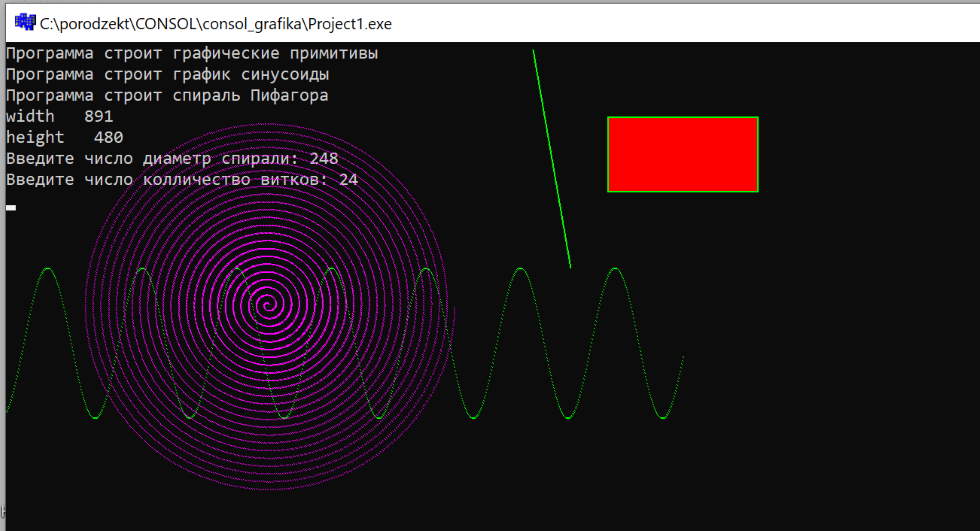The image size is (980, 531).
Task: Click the blinking console cursor
Action: click(x=11, y=208)
